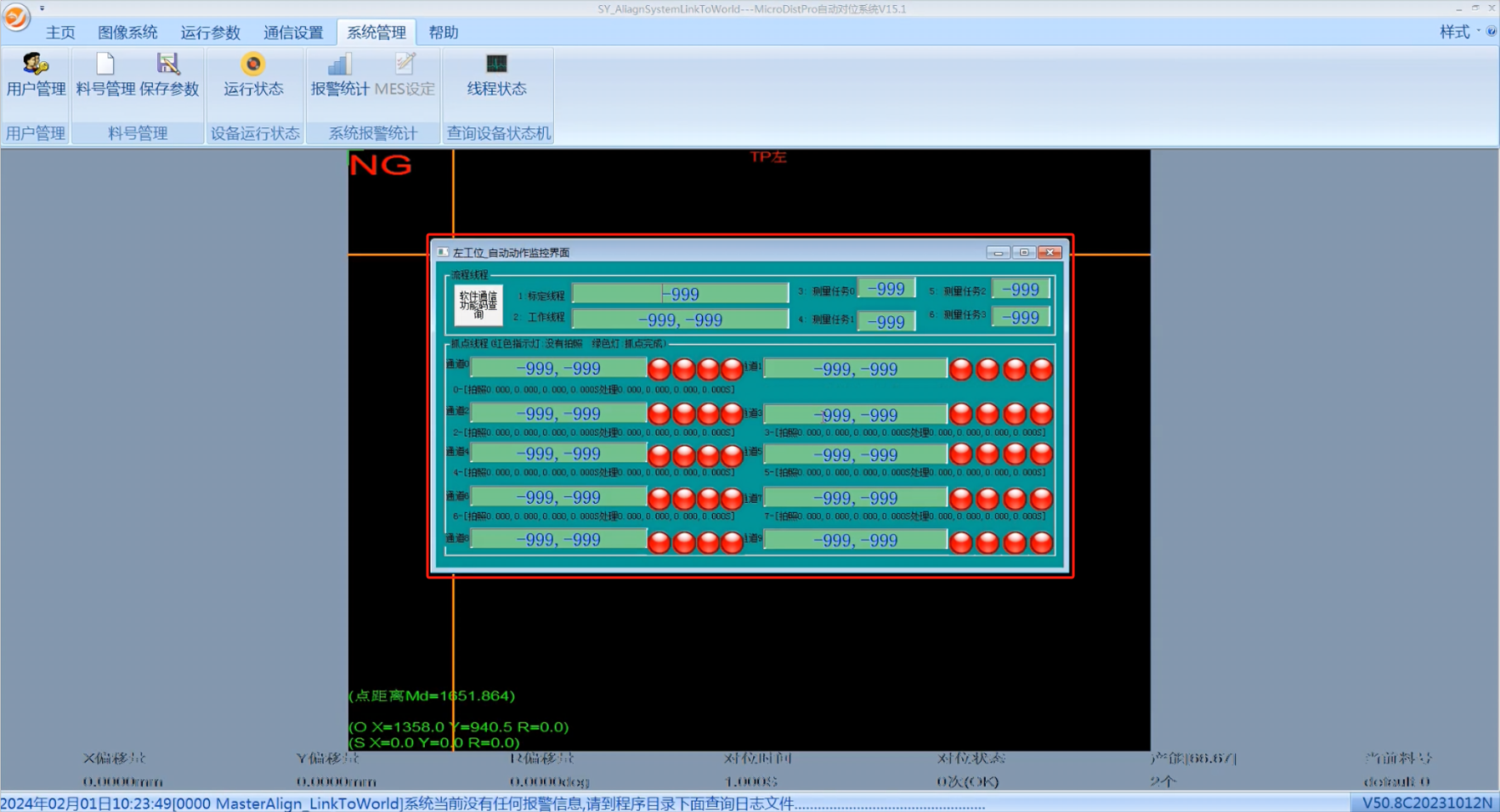Open 用户管理 user management icon
This screenshot has width=1500, height=812.
tap(36, 65)
